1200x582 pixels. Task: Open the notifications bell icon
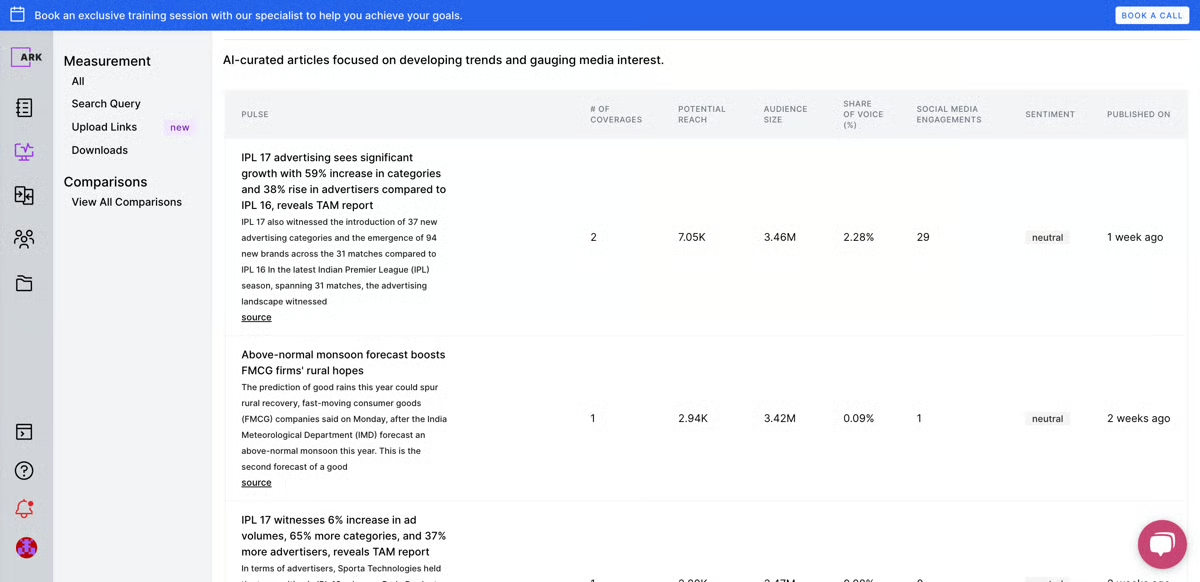click(24, 509)
